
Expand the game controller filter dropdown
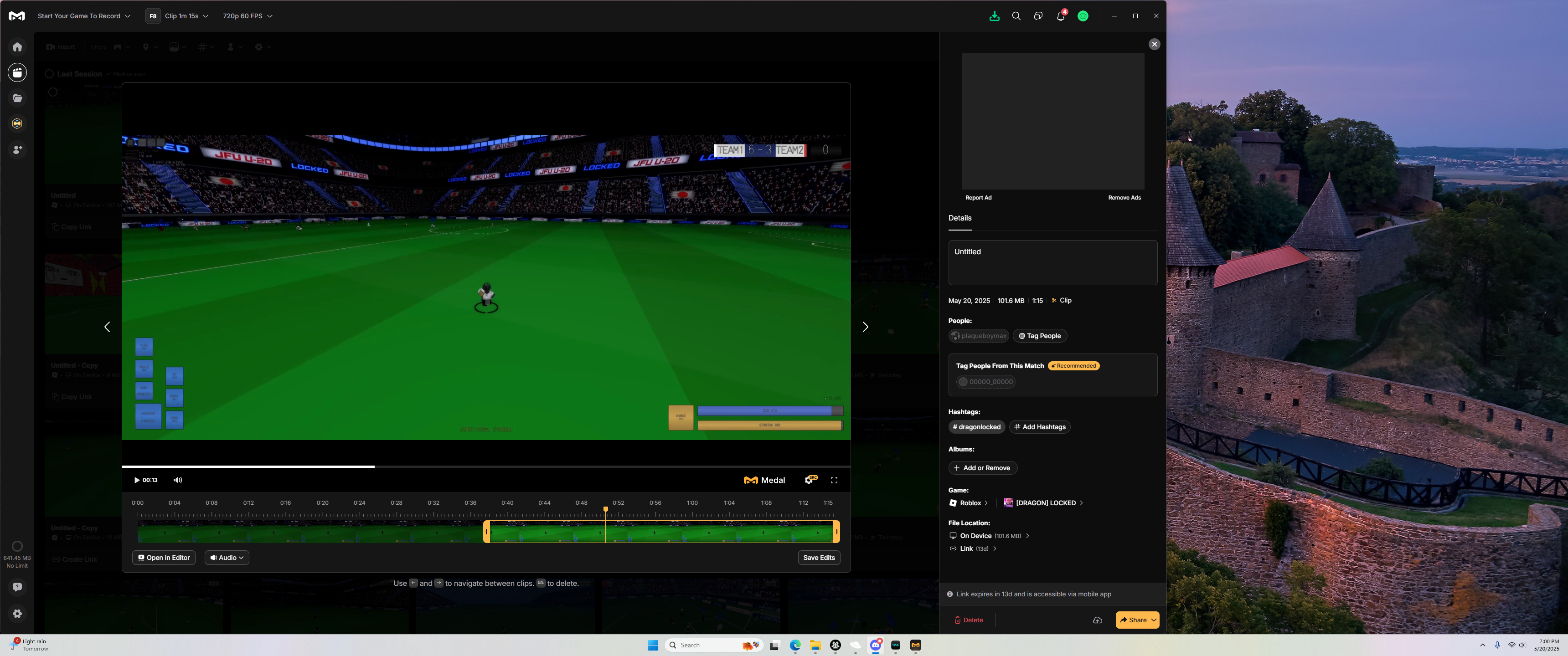(122, 47)
